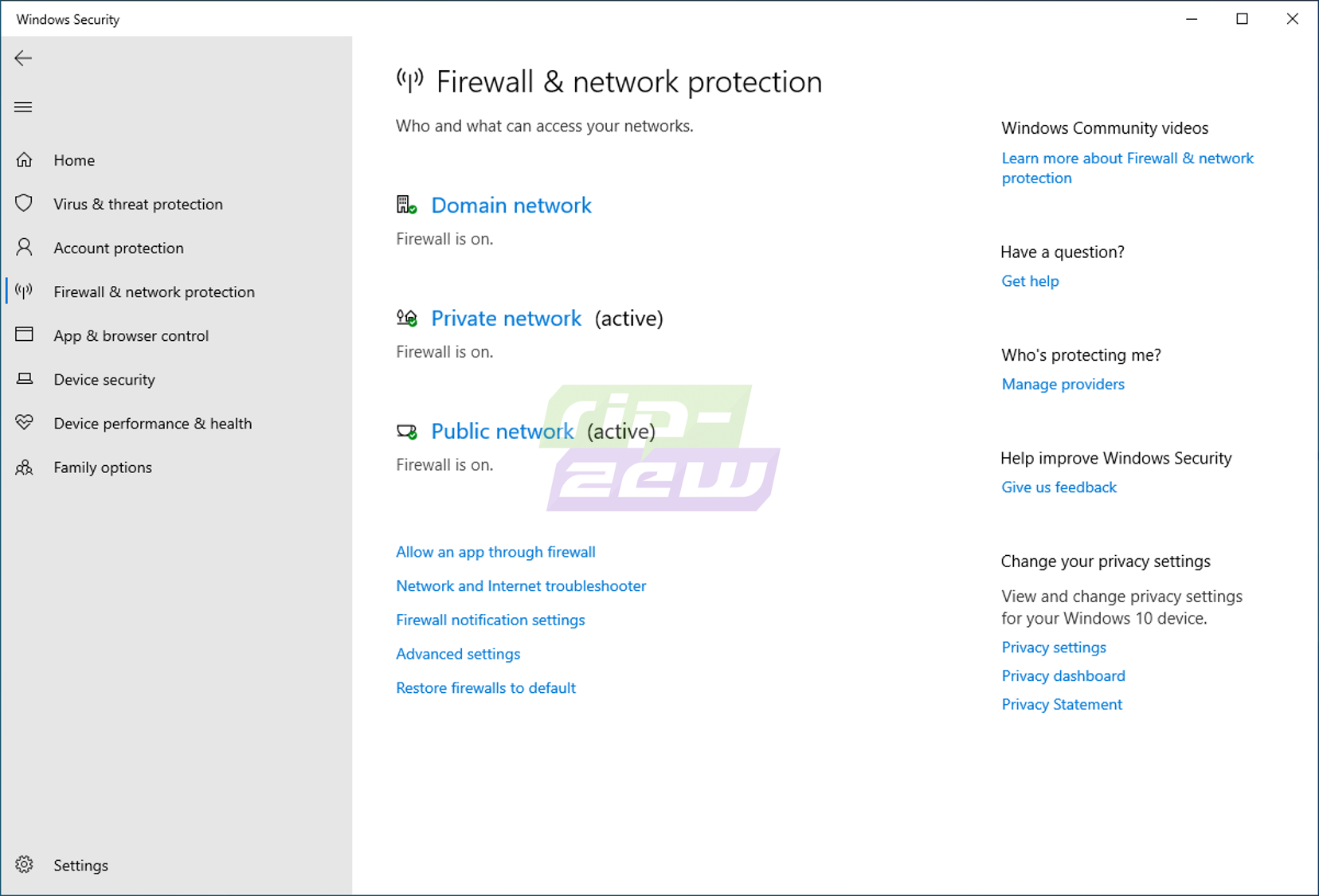Open Device security from the sidebar
This screenshot has height=896, width=1319.
coord(104,380)
